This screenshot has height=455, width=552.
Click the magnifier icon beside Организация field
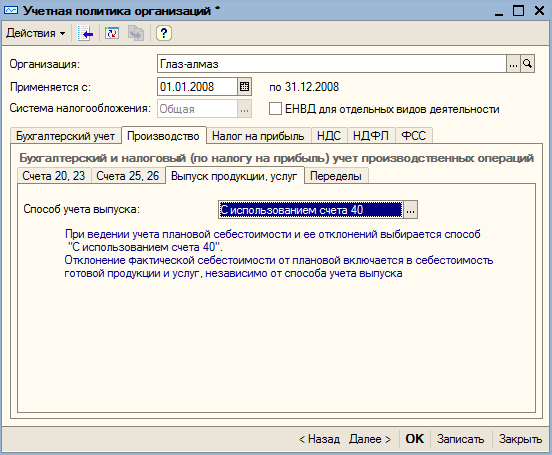[x=527, y=64]
